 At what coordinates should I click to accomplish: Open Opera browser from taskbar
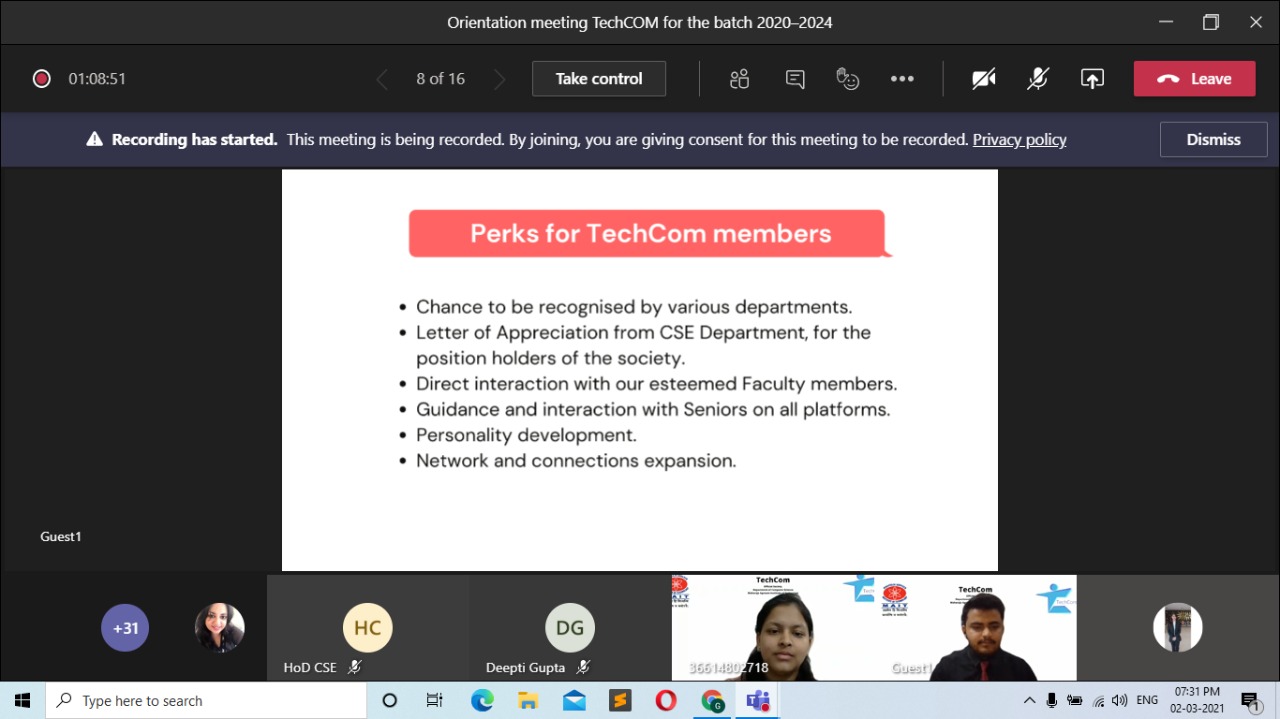tap(666, 700)
